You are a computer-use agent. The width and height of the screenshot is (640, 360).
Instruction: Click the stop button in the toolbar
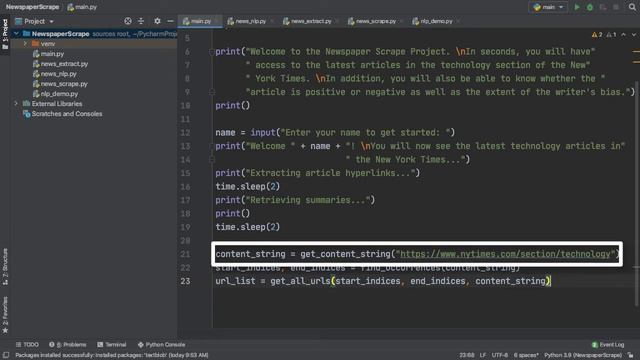pyautogui.click(x=616, y=7)
